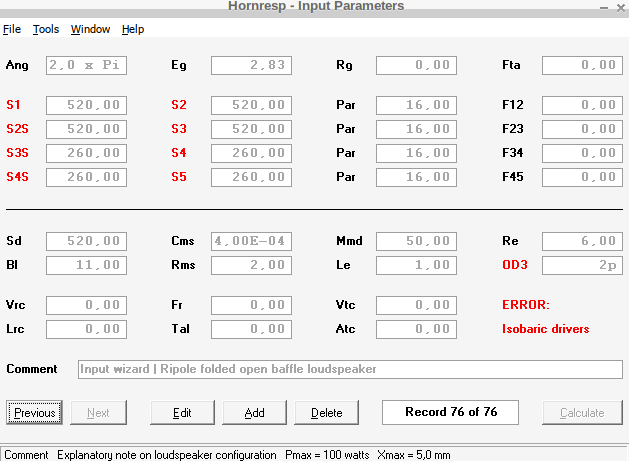Select the Eg voltage field
The height and width of the screenshot is (461, 629).
pyautogui.click(x=252, y=65)
